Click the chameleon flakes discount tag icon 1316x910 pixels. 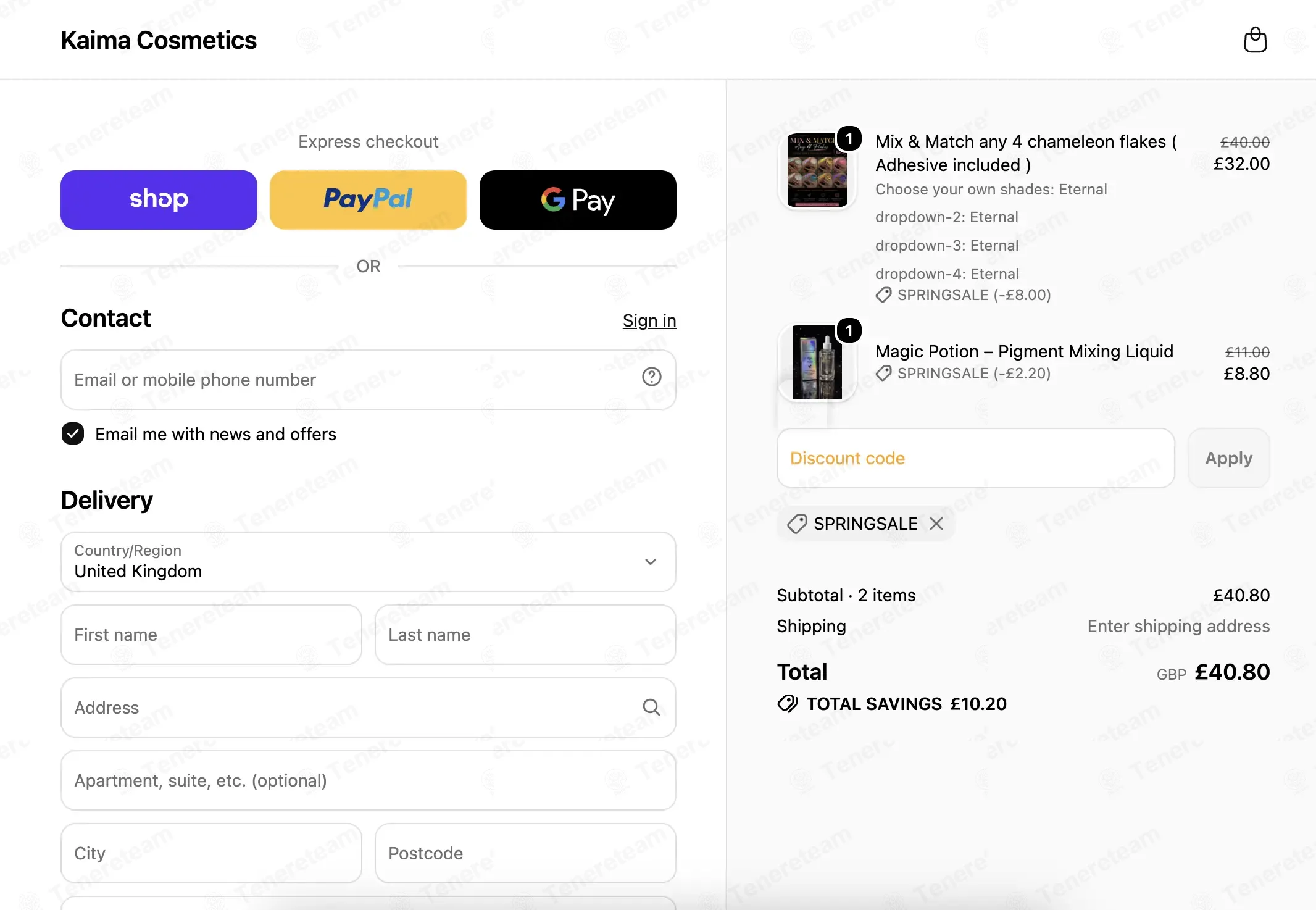(883, 295)
